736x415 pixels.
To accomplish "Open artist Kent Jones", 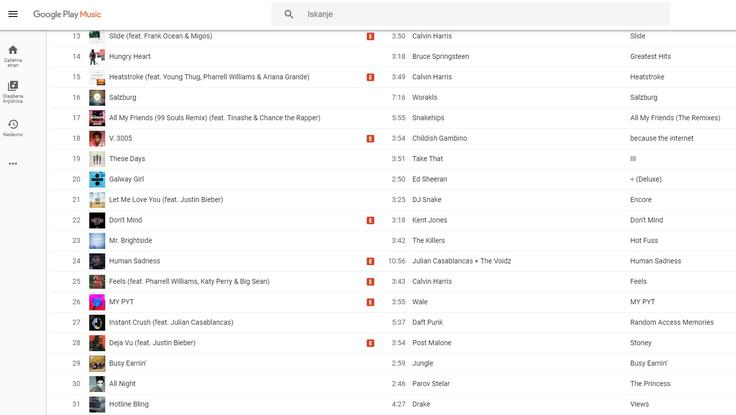I will click(x=429, y=220).
